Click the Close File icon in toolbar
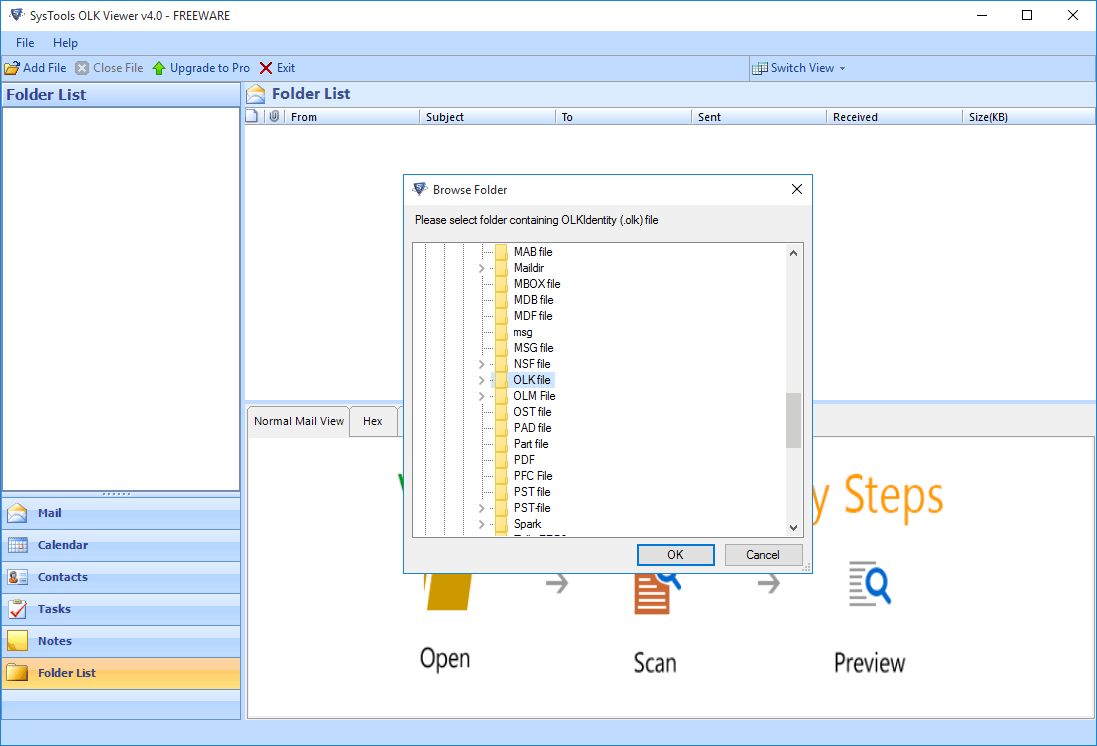Viewport: 1097px width, 746px height. (x=82, y=68)
